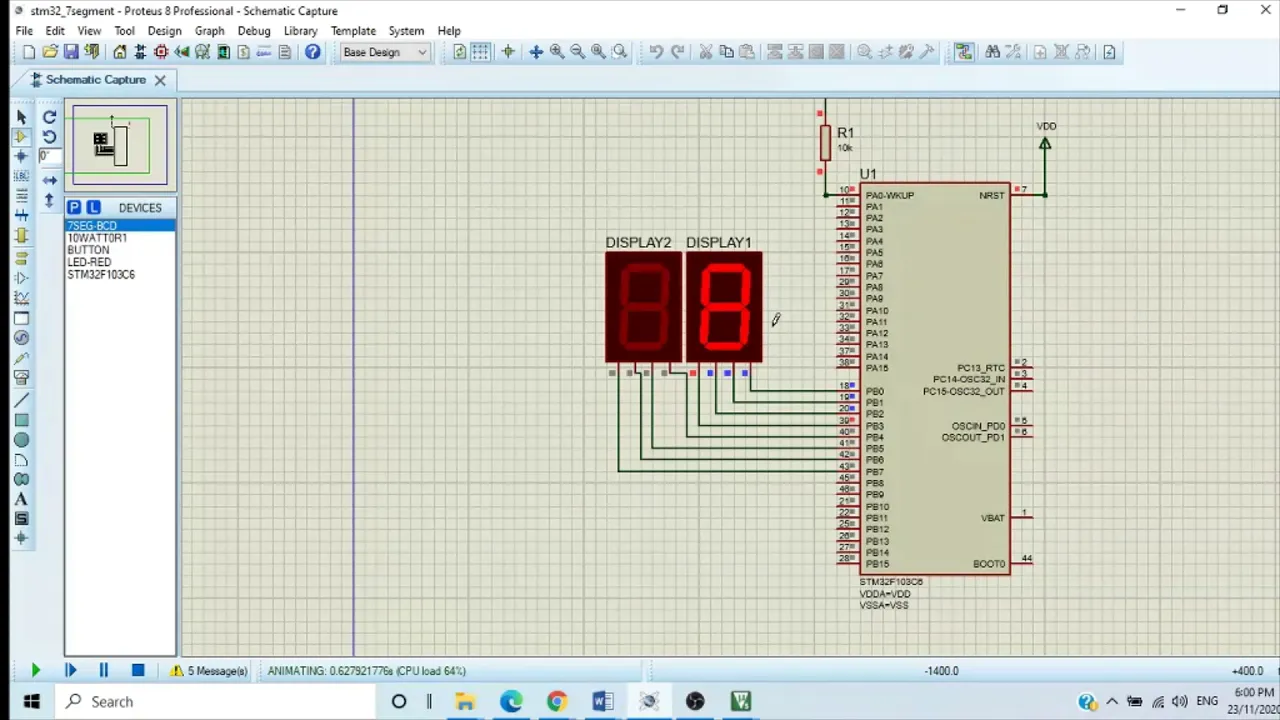Screen dimensions: 1280x720
Task: Open the Base Design variant dropdown
Action: (385, 52)
